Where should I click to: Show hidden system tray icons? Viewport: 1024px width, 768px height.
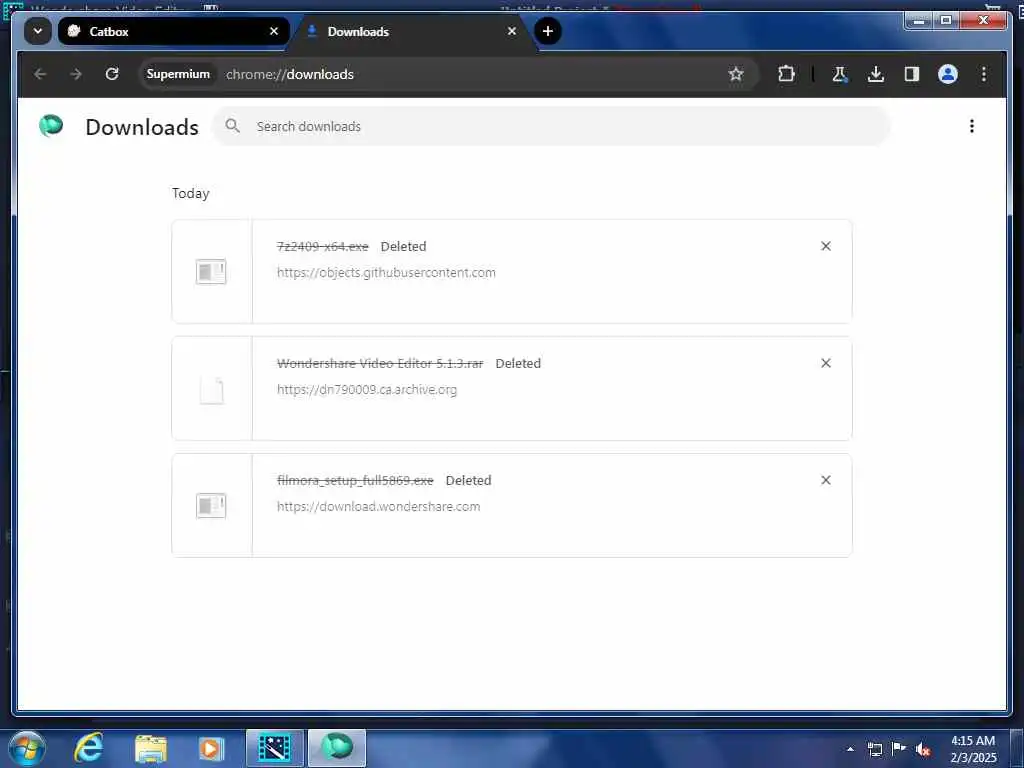(x=850, y=749)
